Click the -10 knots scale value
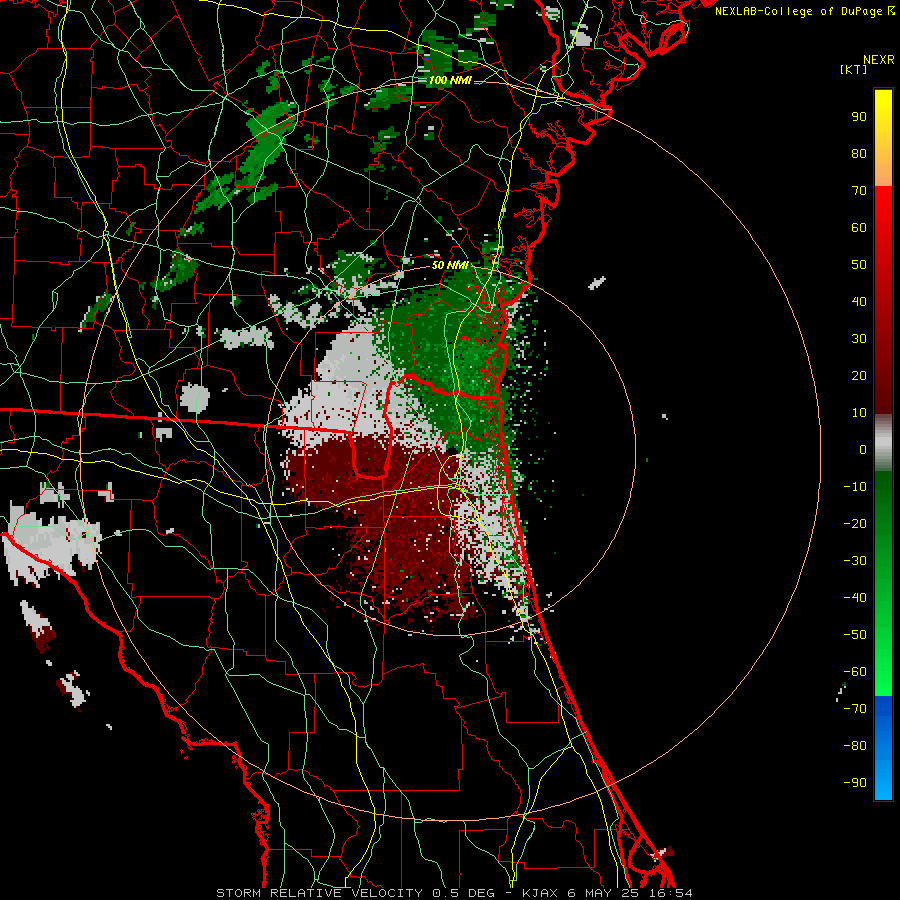900x900 pixels. 855,487
